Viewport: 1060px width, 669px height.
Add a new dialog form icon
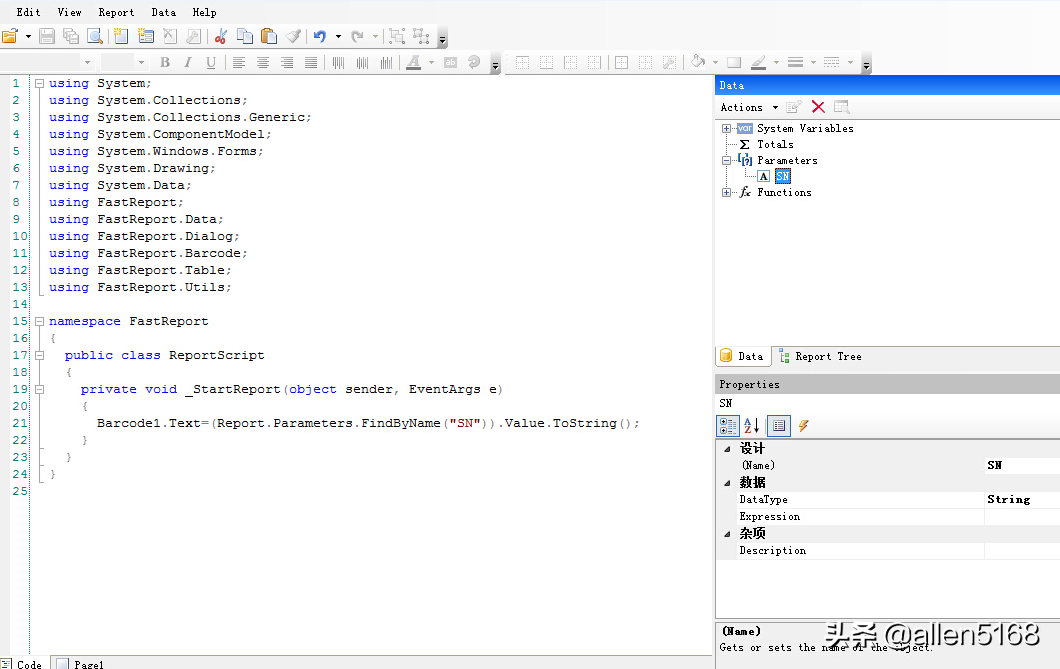point(145,36)
